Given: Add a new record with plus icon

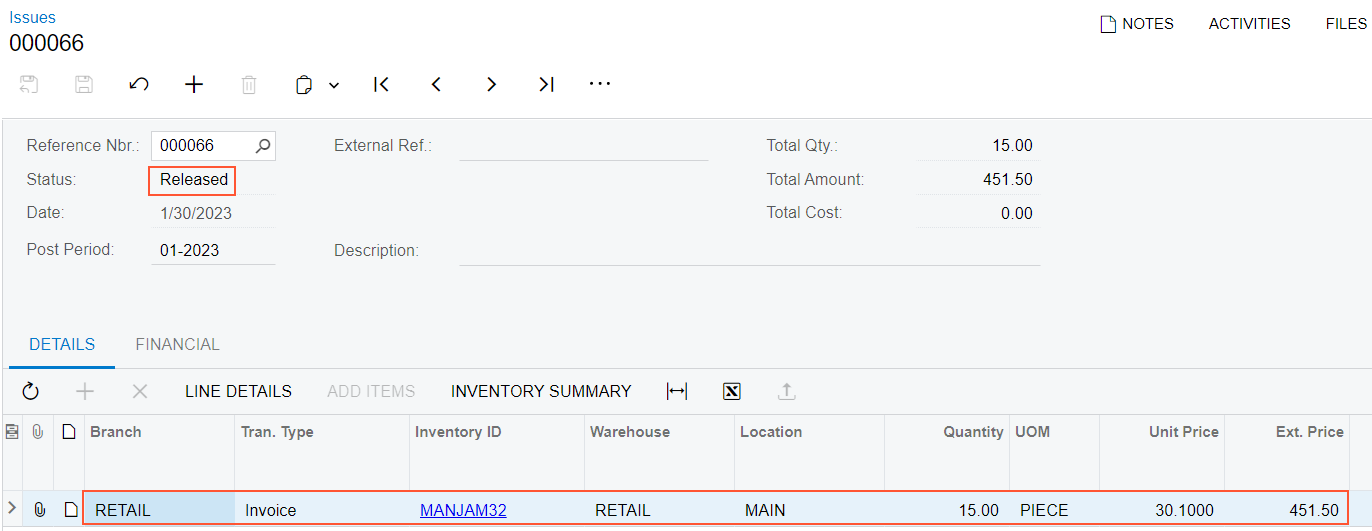Looking at the screenshot, I should [194, 85].
